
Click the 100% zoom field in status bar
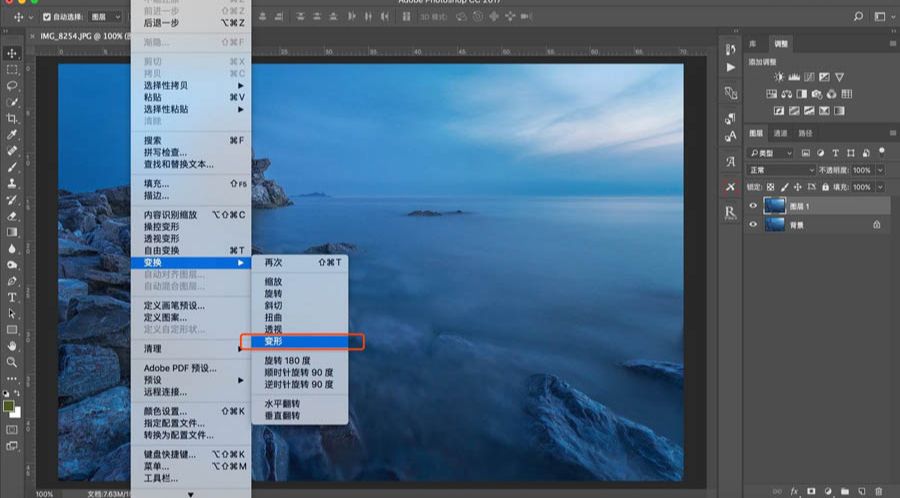pyautogui.click(x=44, y=493)
